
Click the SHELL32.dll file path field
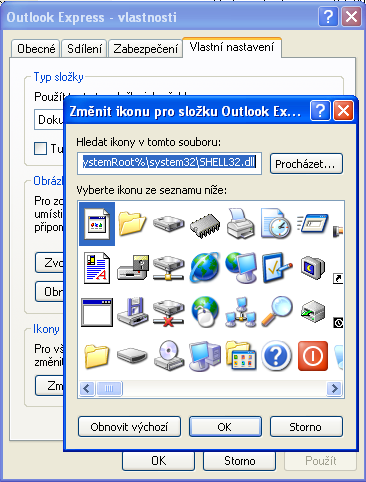pos(169,163)
